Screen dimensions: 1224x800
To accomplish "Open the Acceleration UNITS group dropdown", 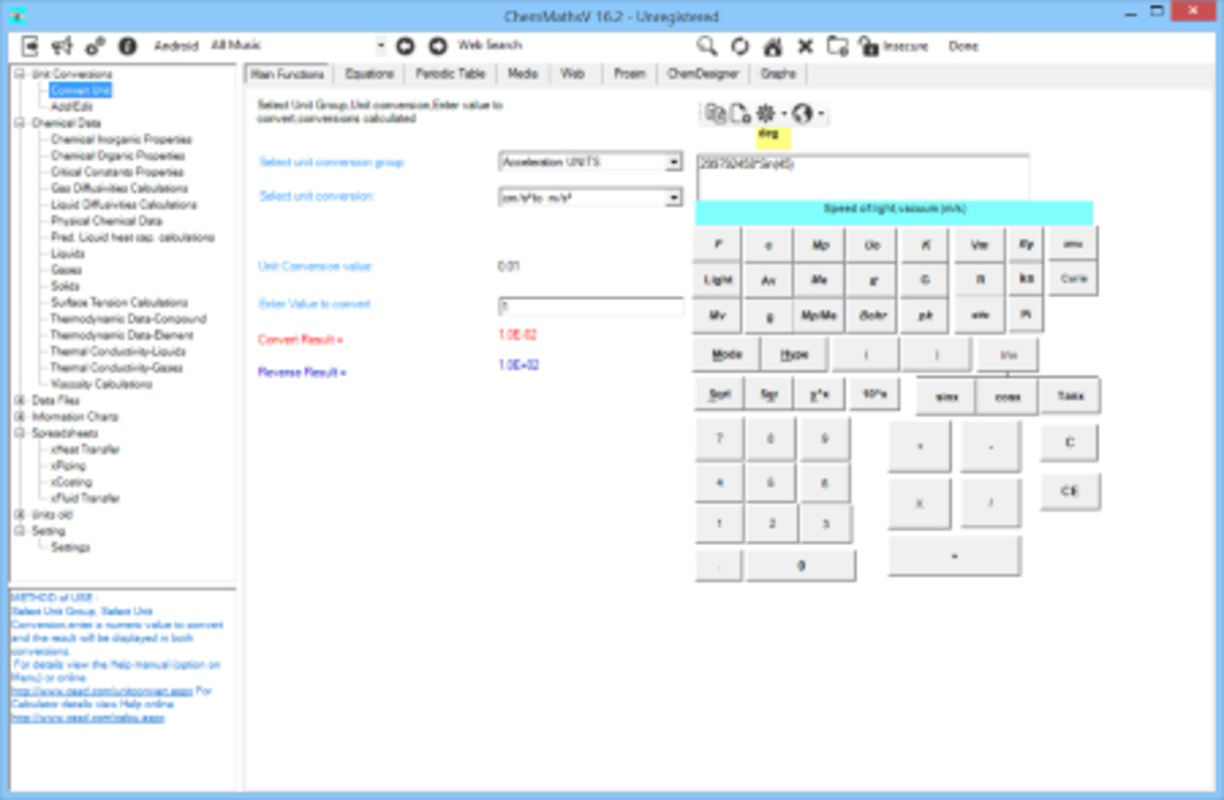I will click(674, 161).
